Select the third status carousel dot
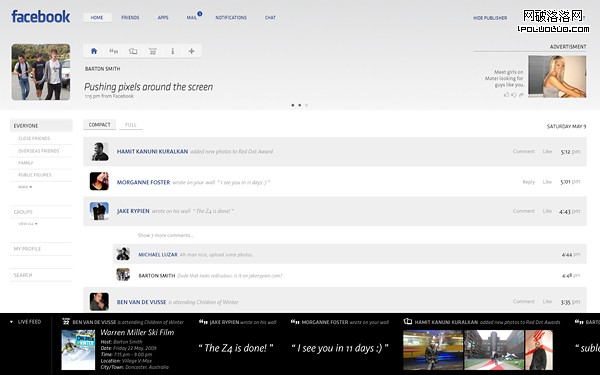 click(x=306, y=105)
